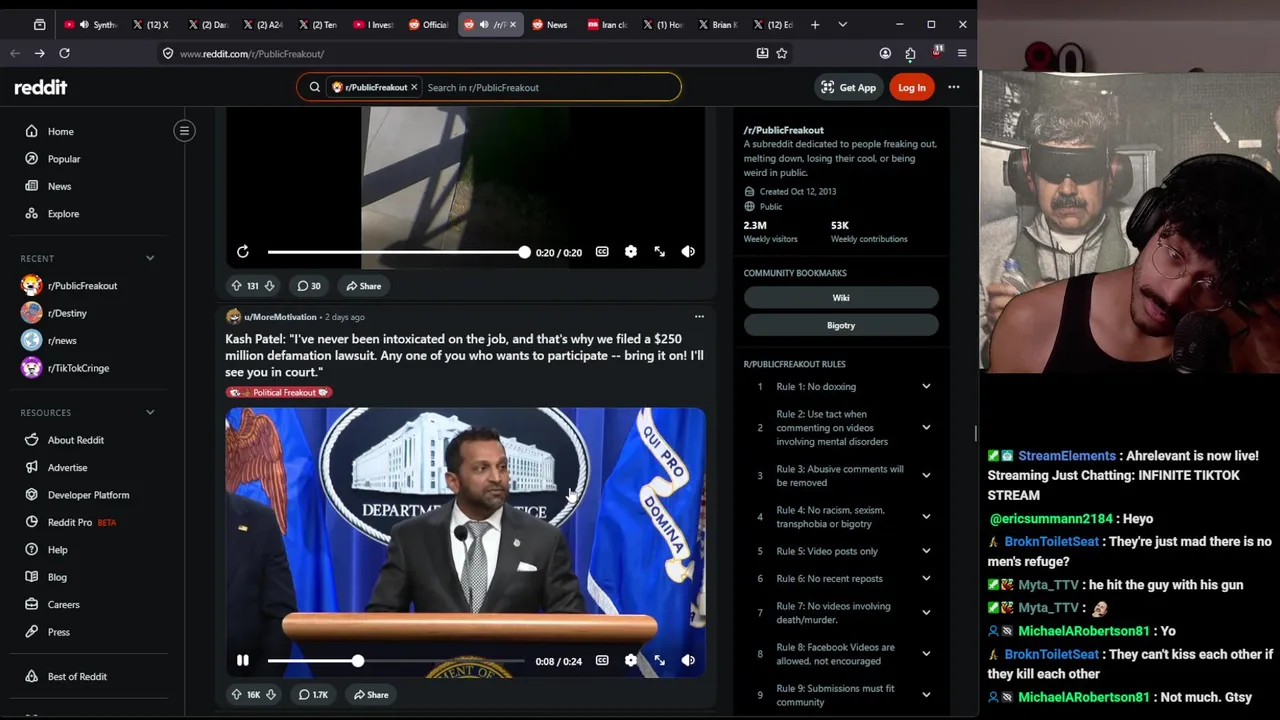Toggle captions on the top video
1280x720 pixels.
tap(602, 252)
